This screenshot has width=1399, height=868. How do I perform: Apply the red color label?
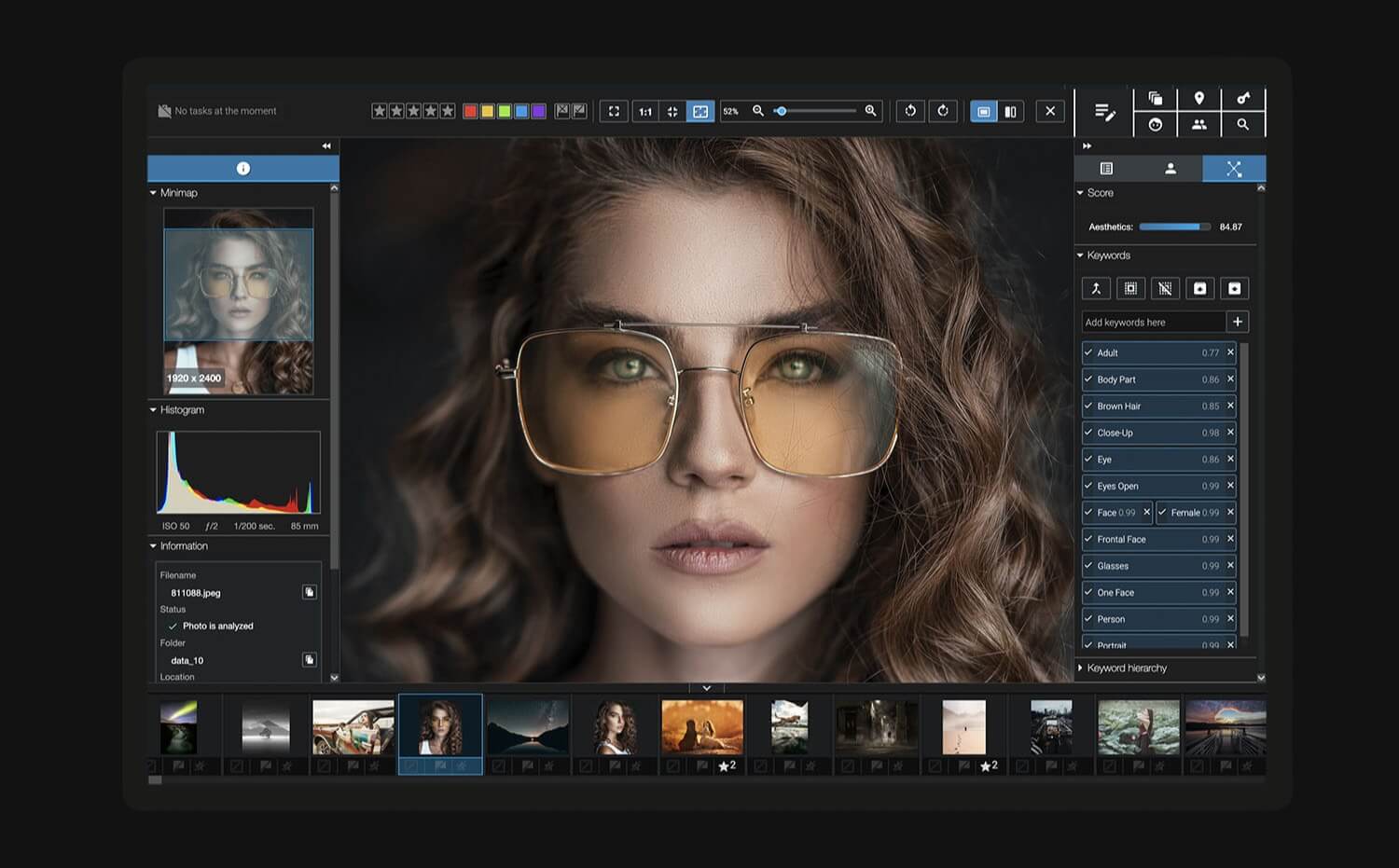click(470, 111)
